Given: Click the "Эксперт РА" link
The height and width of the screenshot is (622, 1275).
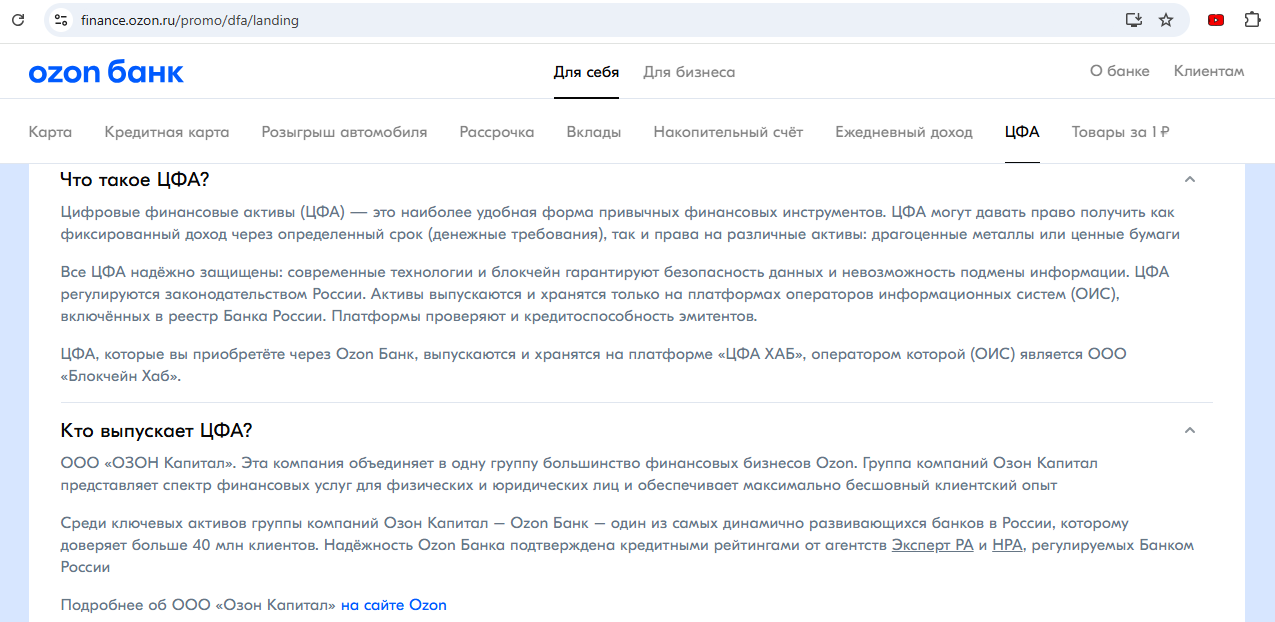Looking at the screenshot, I should click(932, 546).
